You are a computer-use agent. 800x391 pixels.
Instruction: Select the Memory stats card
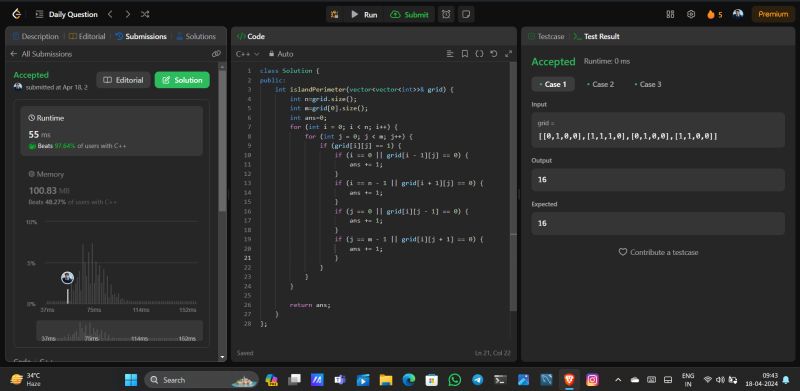coord(112,188)
